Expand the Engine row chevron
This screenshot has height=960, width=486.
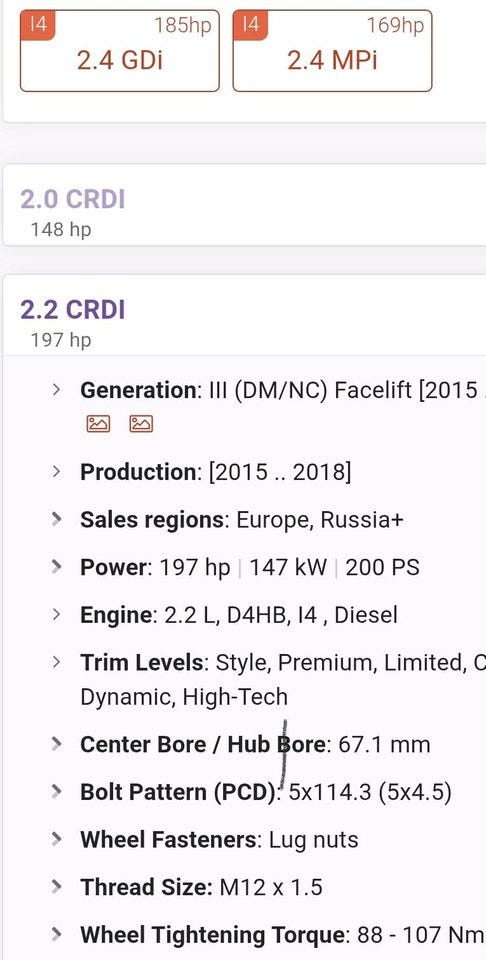click(x=56, y=614)
